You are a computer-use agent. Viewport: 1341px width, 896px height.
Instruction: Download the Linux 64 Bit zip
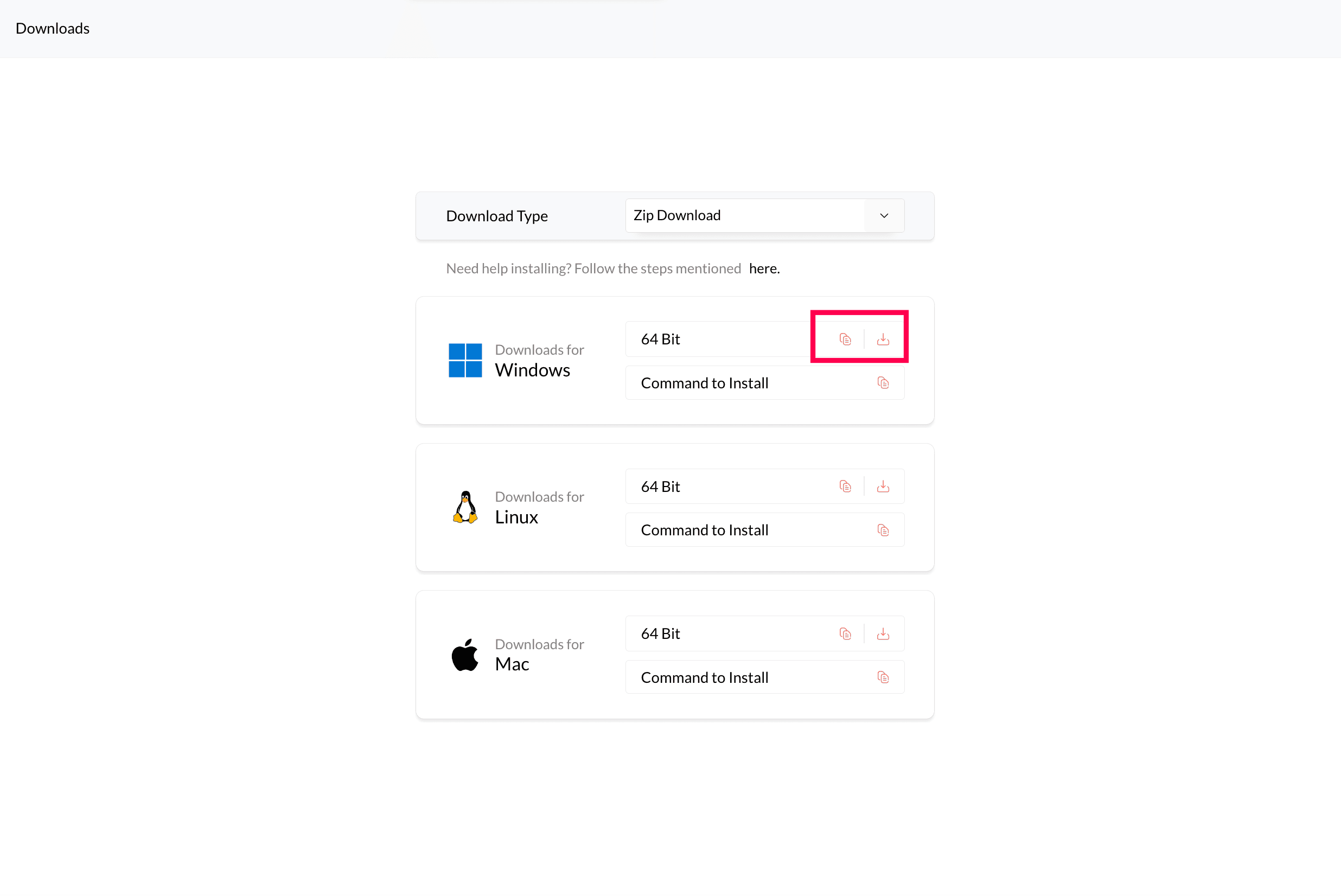pos(883,487)
